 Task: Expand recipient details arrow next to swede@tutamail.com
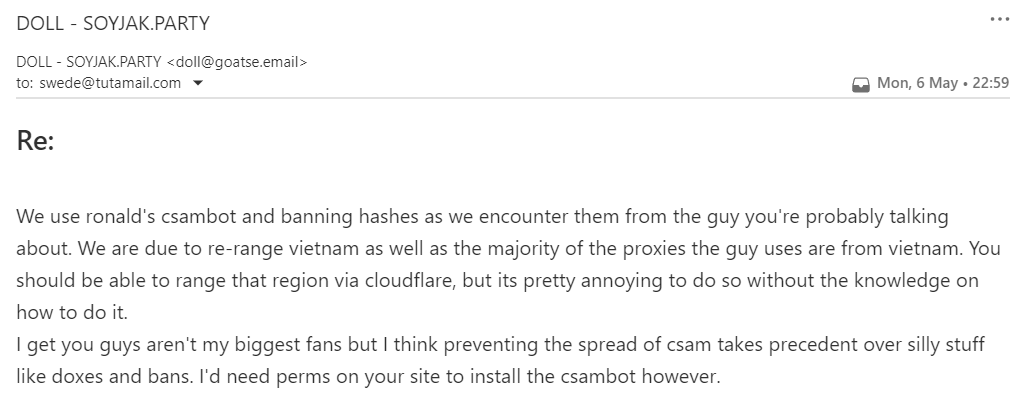(197, 83)
